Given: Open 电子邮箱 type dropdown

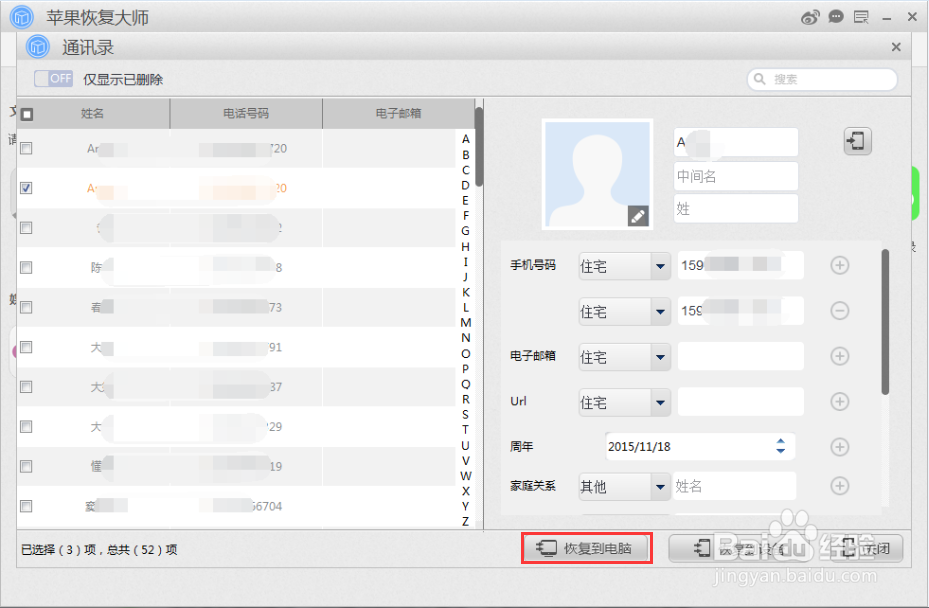Looking at the screenshot, I should (x=624, y=357).
